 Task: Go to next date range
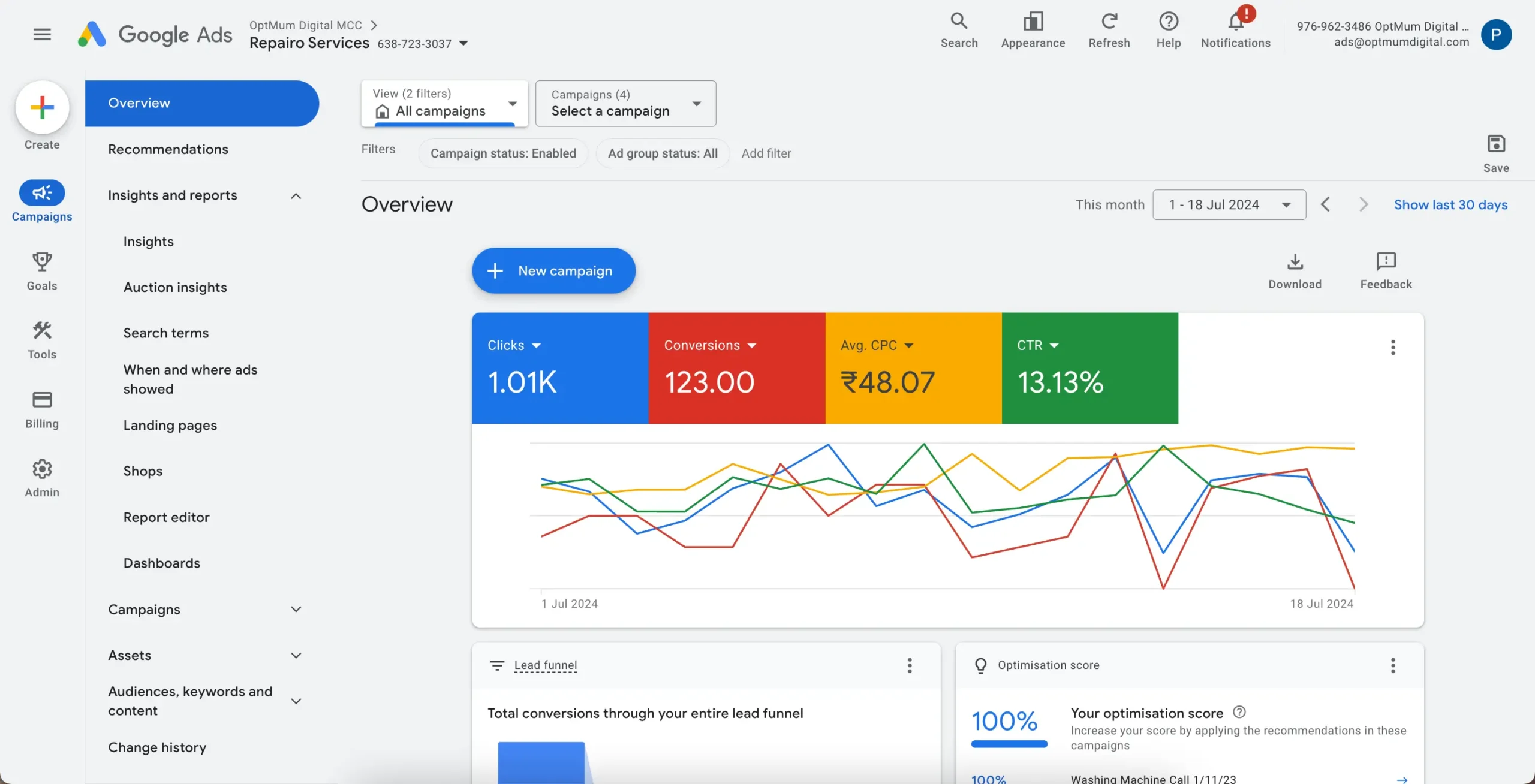(x=1363, y=204)
